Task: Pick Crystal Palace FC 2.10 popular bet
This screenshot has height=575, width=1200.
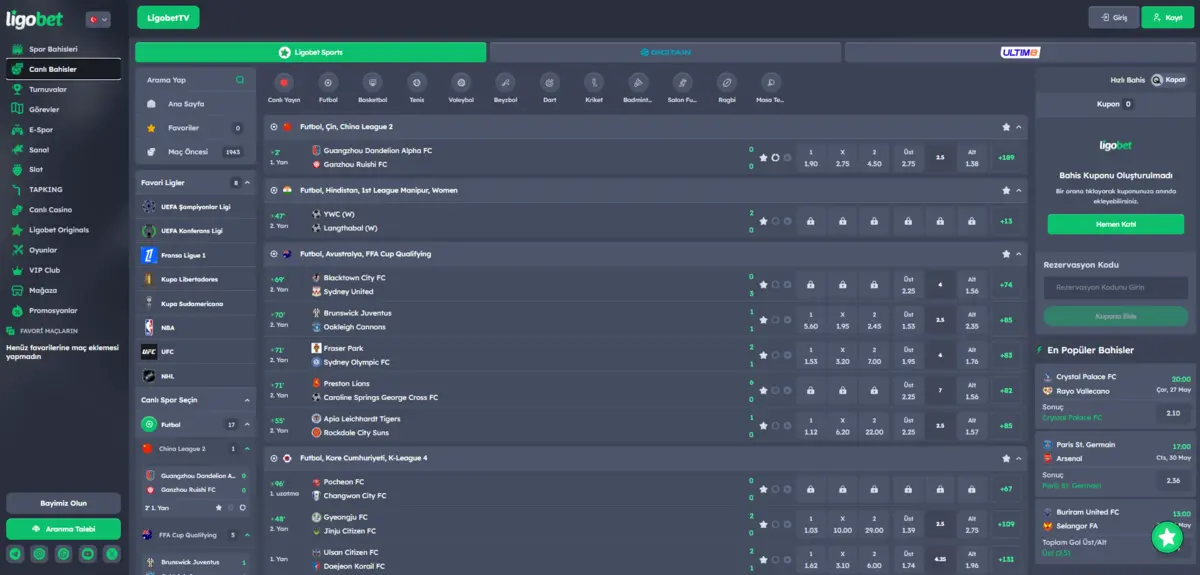Action: coord(1173,412)
